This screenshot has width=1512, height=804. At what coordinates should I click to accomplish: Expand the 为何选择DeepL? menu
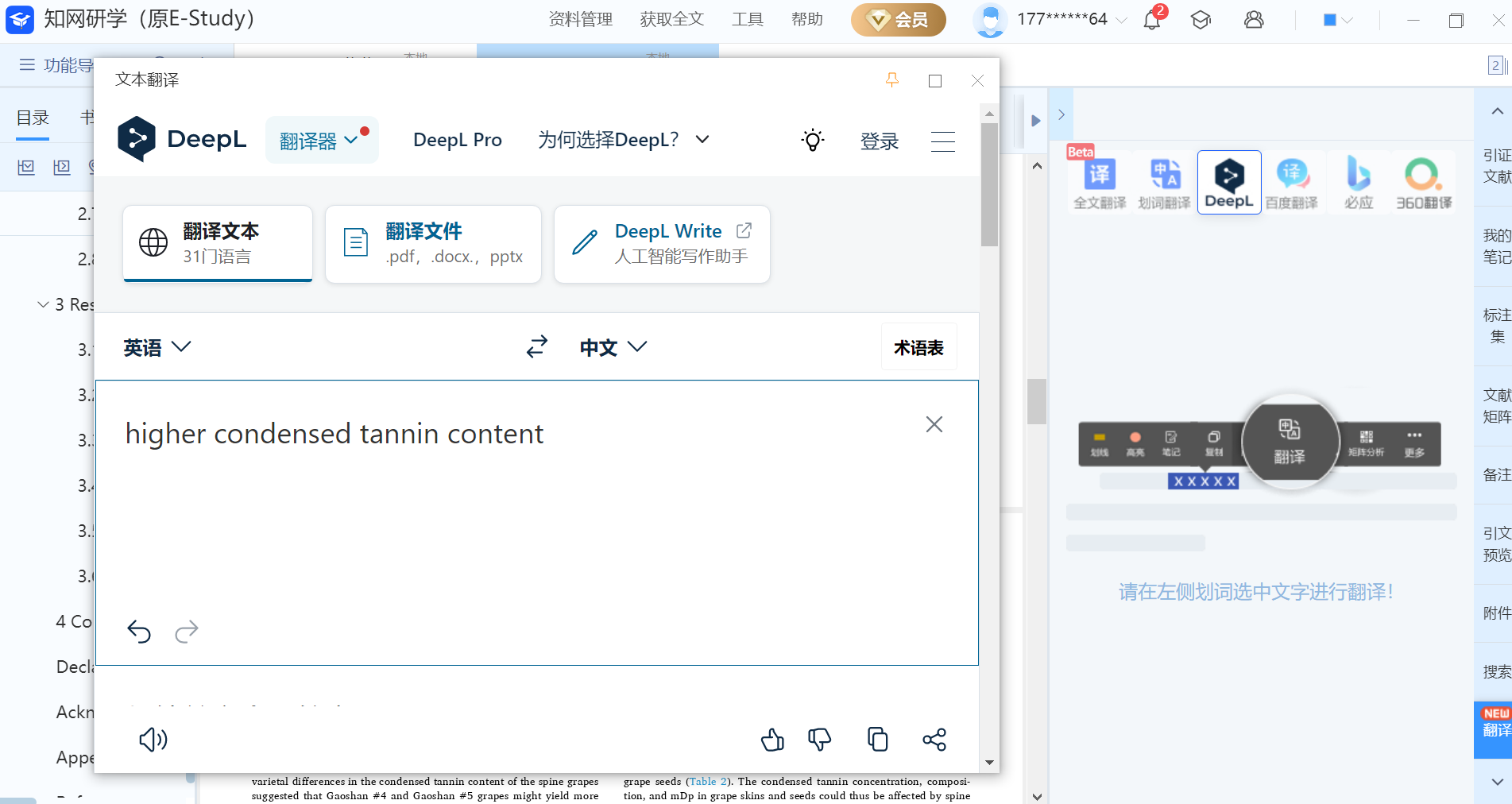[x=623, y=140]
